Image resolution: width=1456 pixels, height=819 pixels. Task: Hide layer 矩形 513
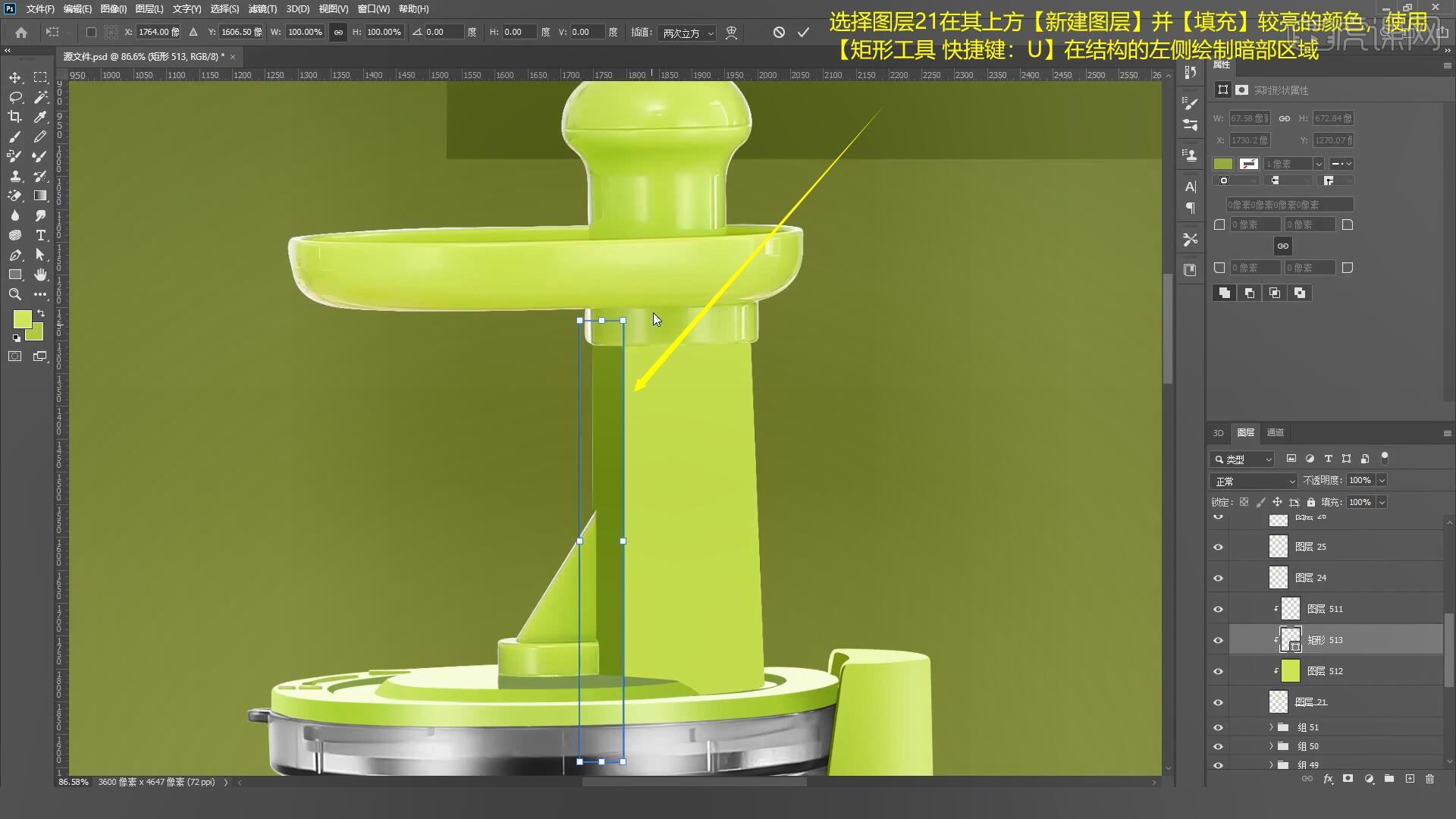click(1218, 640)
